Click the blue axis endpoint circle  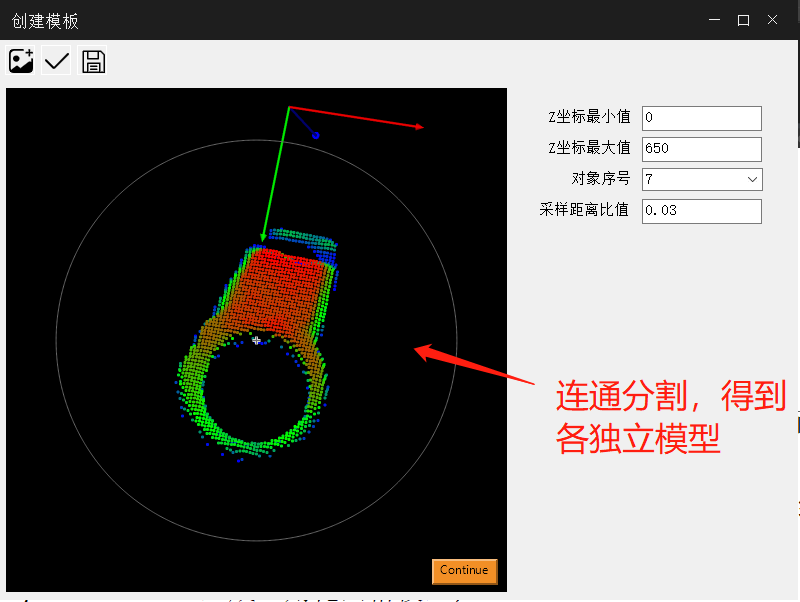[x=316, y=135]
